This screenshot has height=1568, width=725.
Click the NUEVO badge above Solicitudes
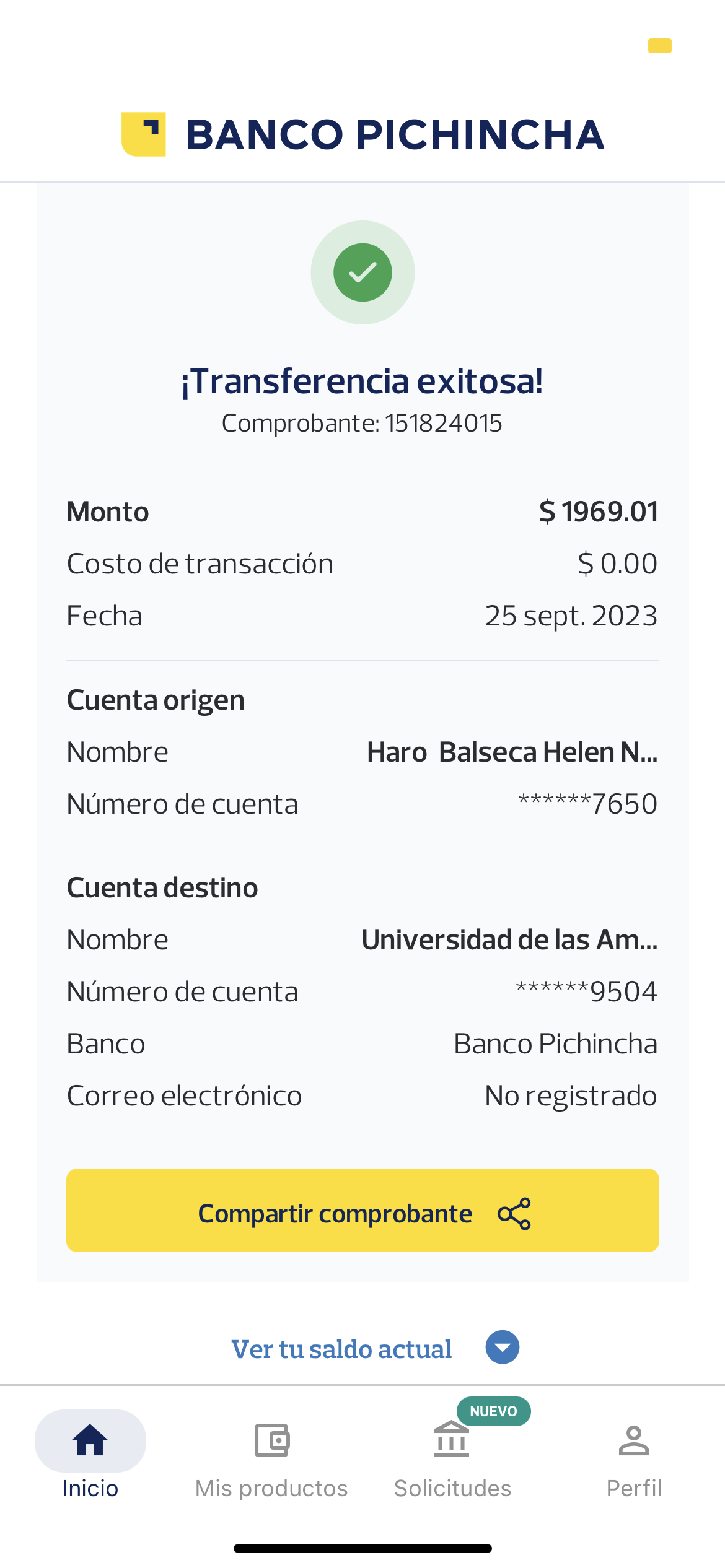493,1411
